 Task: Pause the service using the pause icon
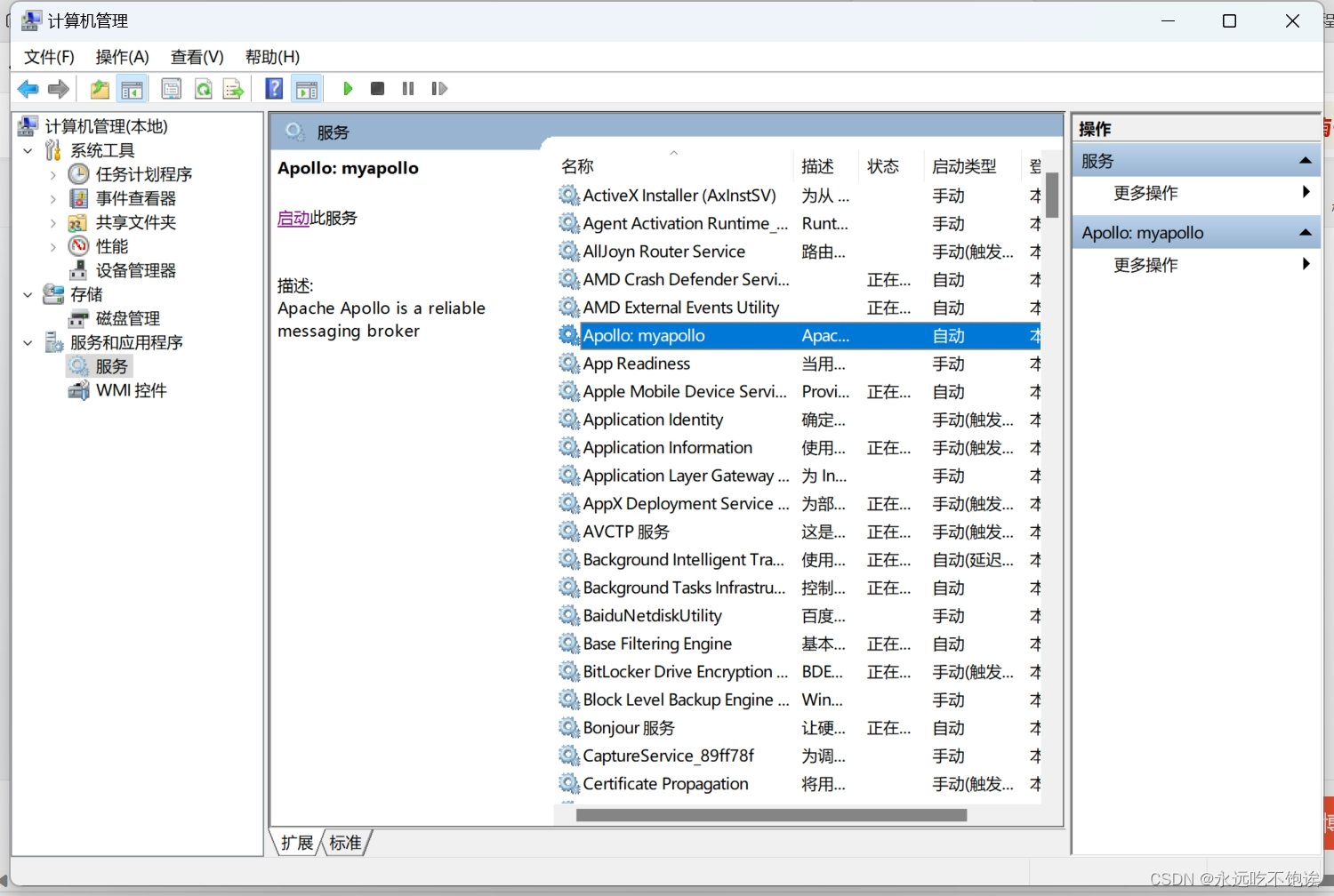pos(408,88)
